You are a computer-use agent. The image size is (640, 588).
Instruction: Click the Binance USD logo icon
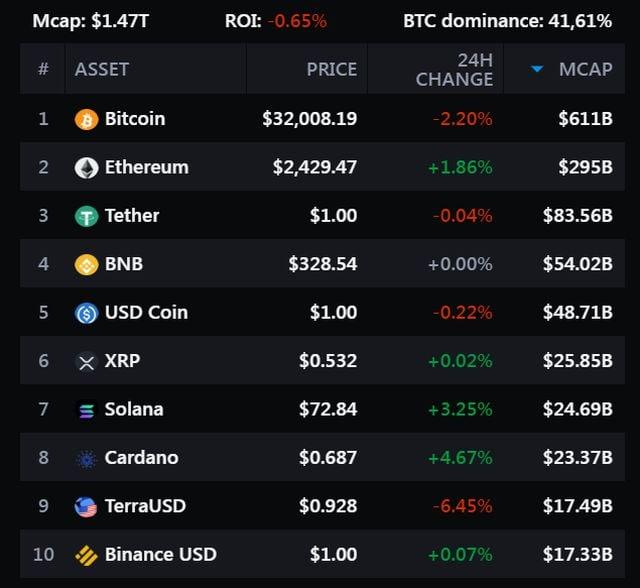click(x=87, y=555)
